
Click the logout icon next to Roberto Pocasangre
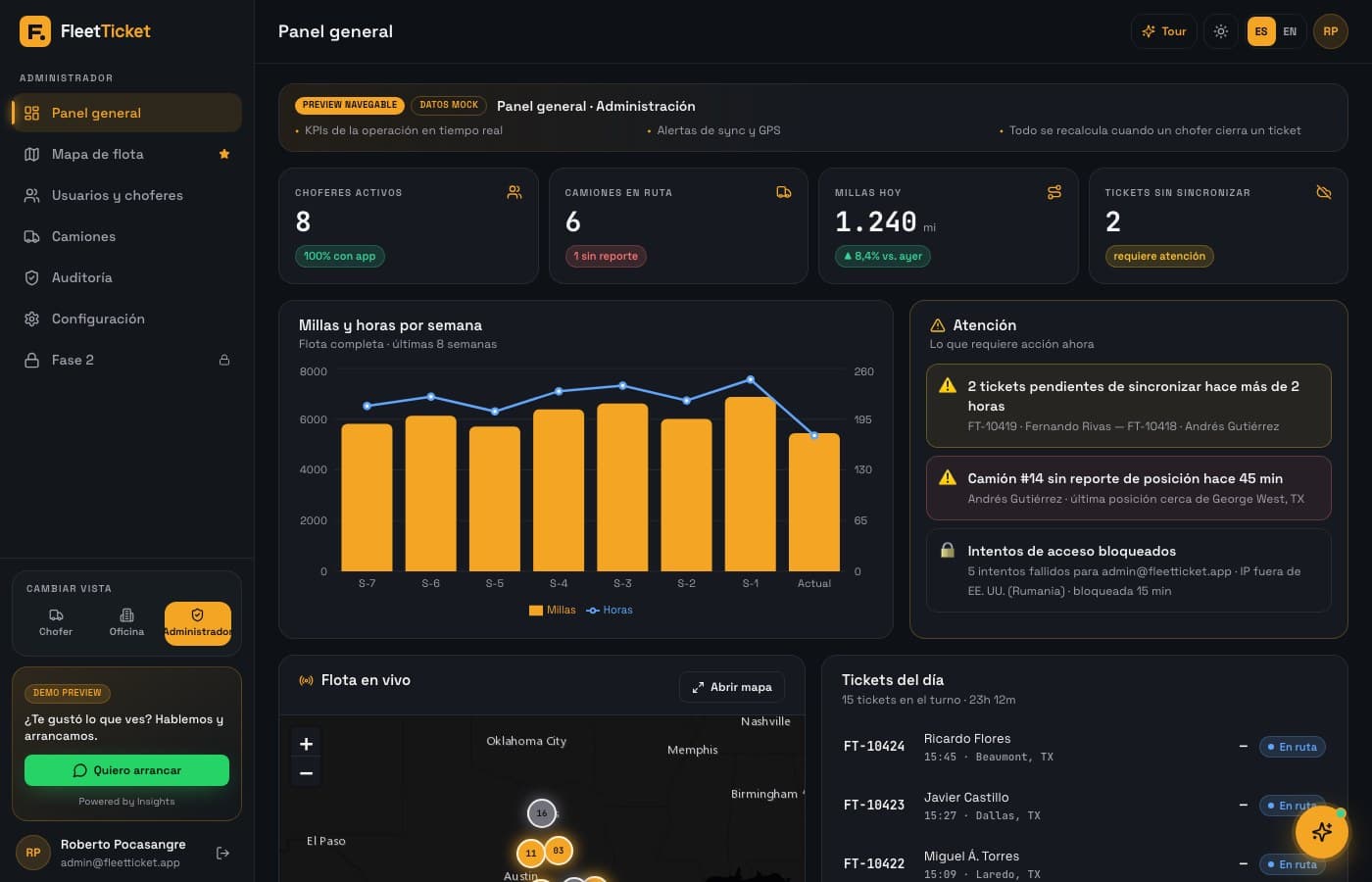tap(222, 853)
